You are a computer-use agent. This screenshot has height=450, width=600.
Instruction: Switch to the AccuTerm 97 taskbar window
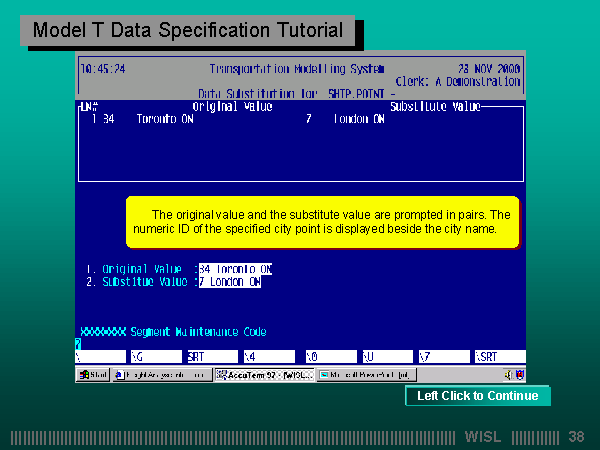[x=264, y=375]
